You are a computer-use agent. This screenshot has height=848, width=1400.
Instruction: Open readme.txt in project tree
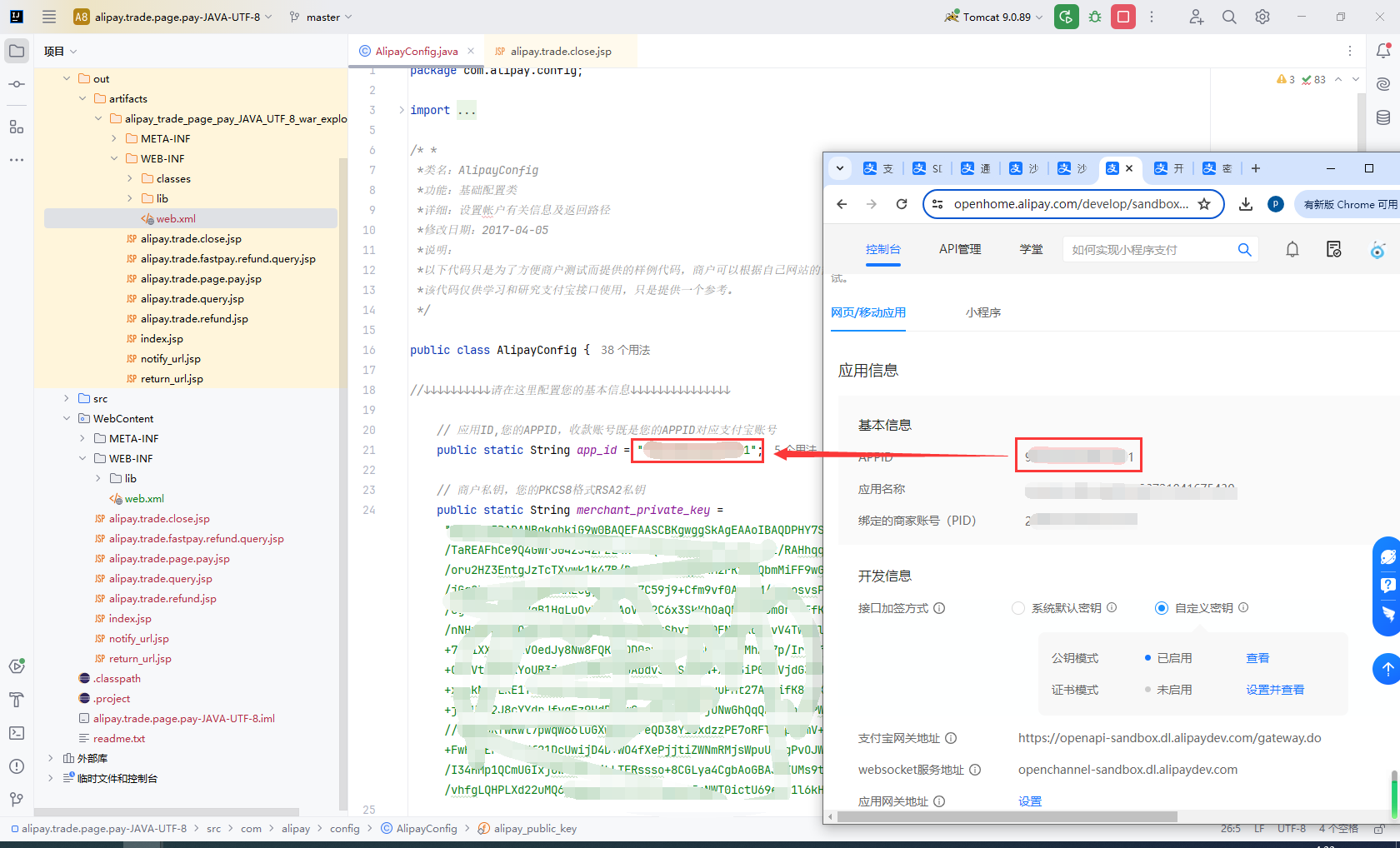coord(119,738)
